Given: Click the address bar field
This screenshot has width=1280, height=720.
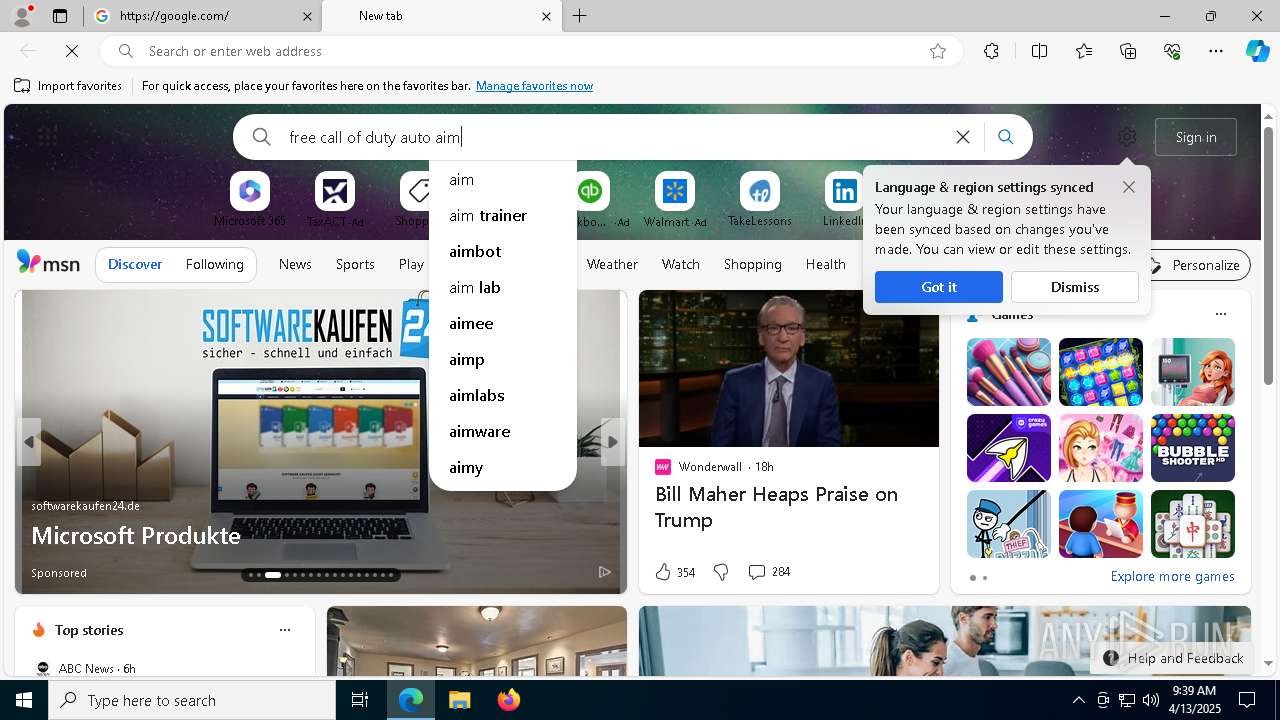Looking at the screenshot, I should click(530, 51).
